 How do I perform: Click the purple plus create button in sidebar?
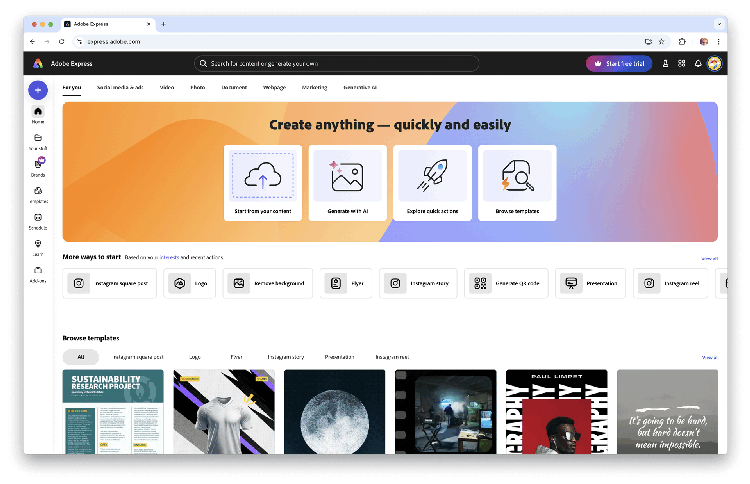point(38,90)
